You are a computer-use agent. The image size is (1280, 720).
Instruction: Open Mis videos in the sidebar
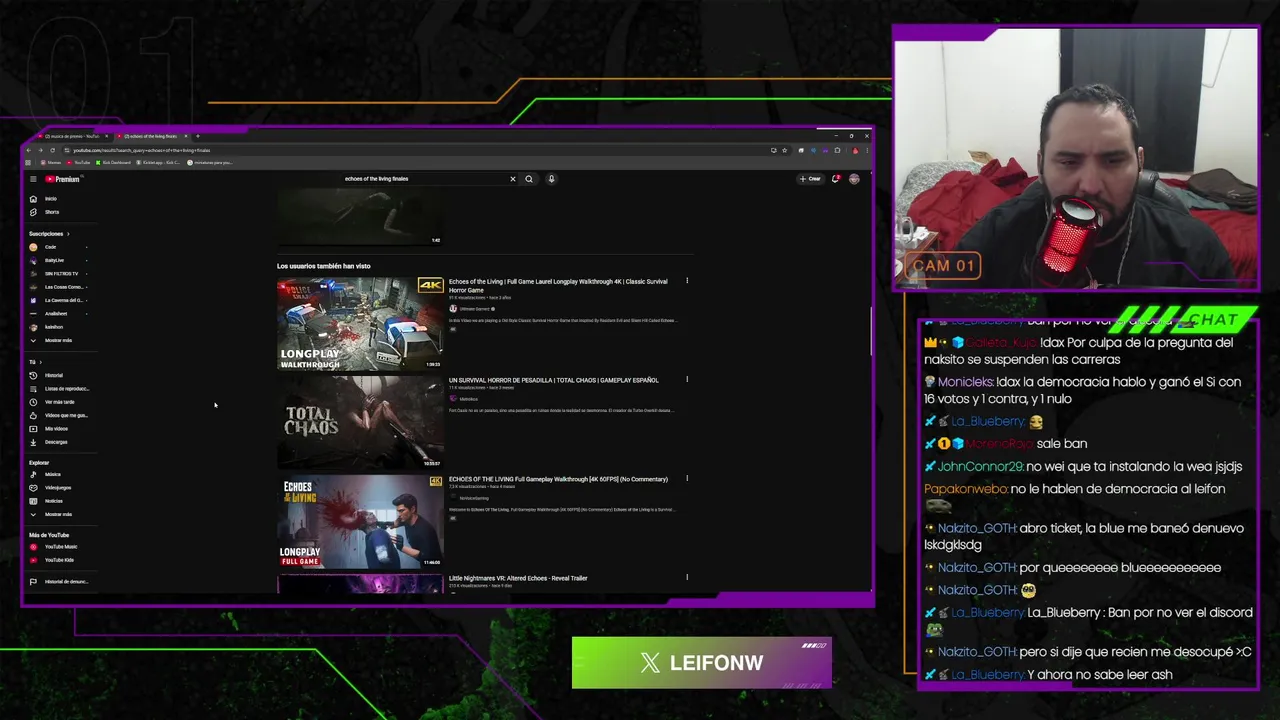click(x=56, y=429)
